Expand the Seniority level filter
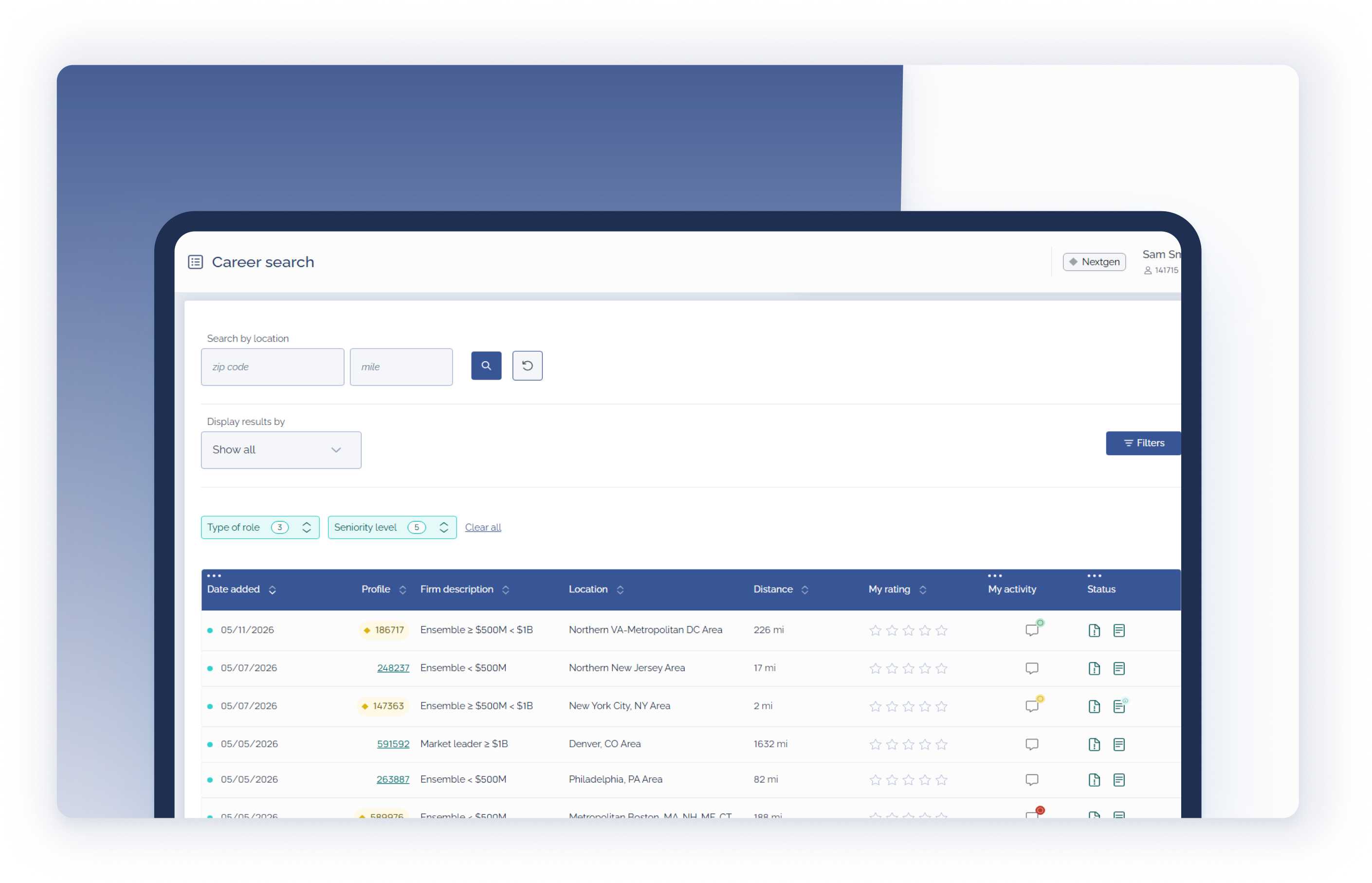The width and height of the screenshot is (1372, 883). click(x=392, y=528)
